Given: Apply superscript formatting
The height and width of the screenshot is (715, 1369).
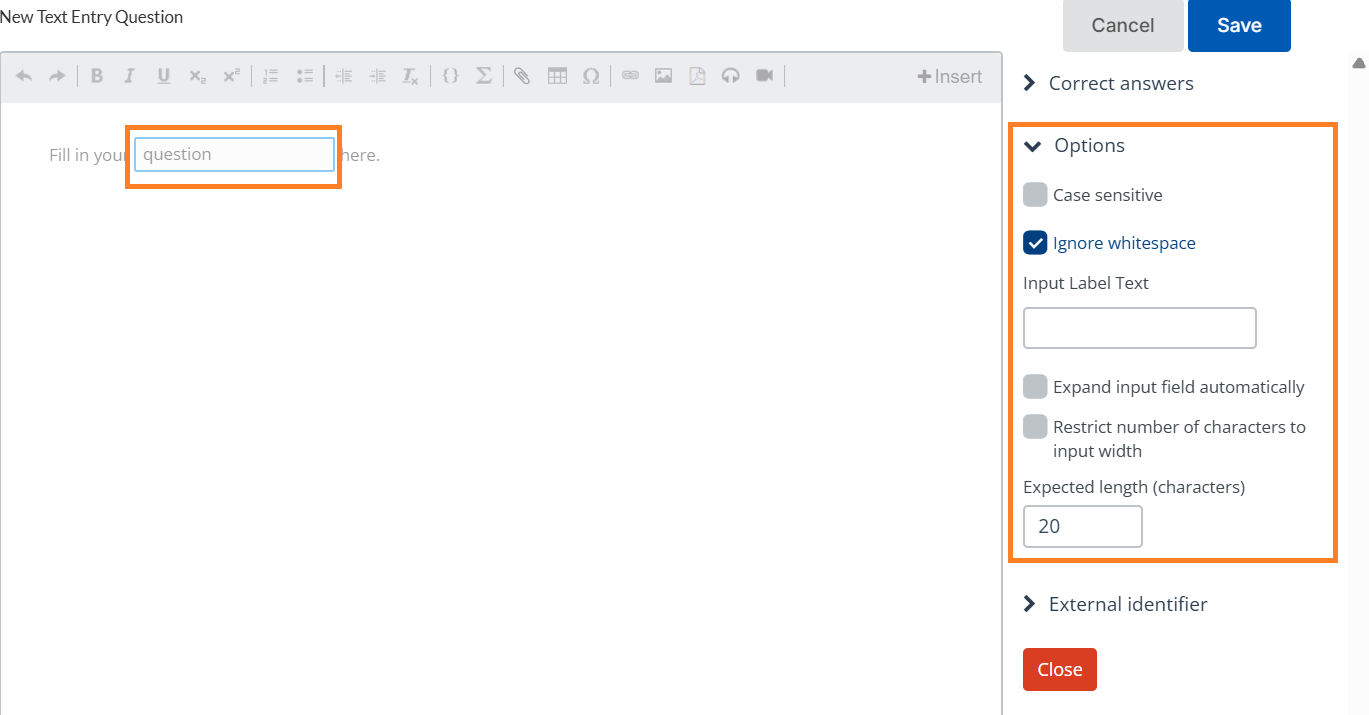Looking at the screenshot, I should coord(231,76).
